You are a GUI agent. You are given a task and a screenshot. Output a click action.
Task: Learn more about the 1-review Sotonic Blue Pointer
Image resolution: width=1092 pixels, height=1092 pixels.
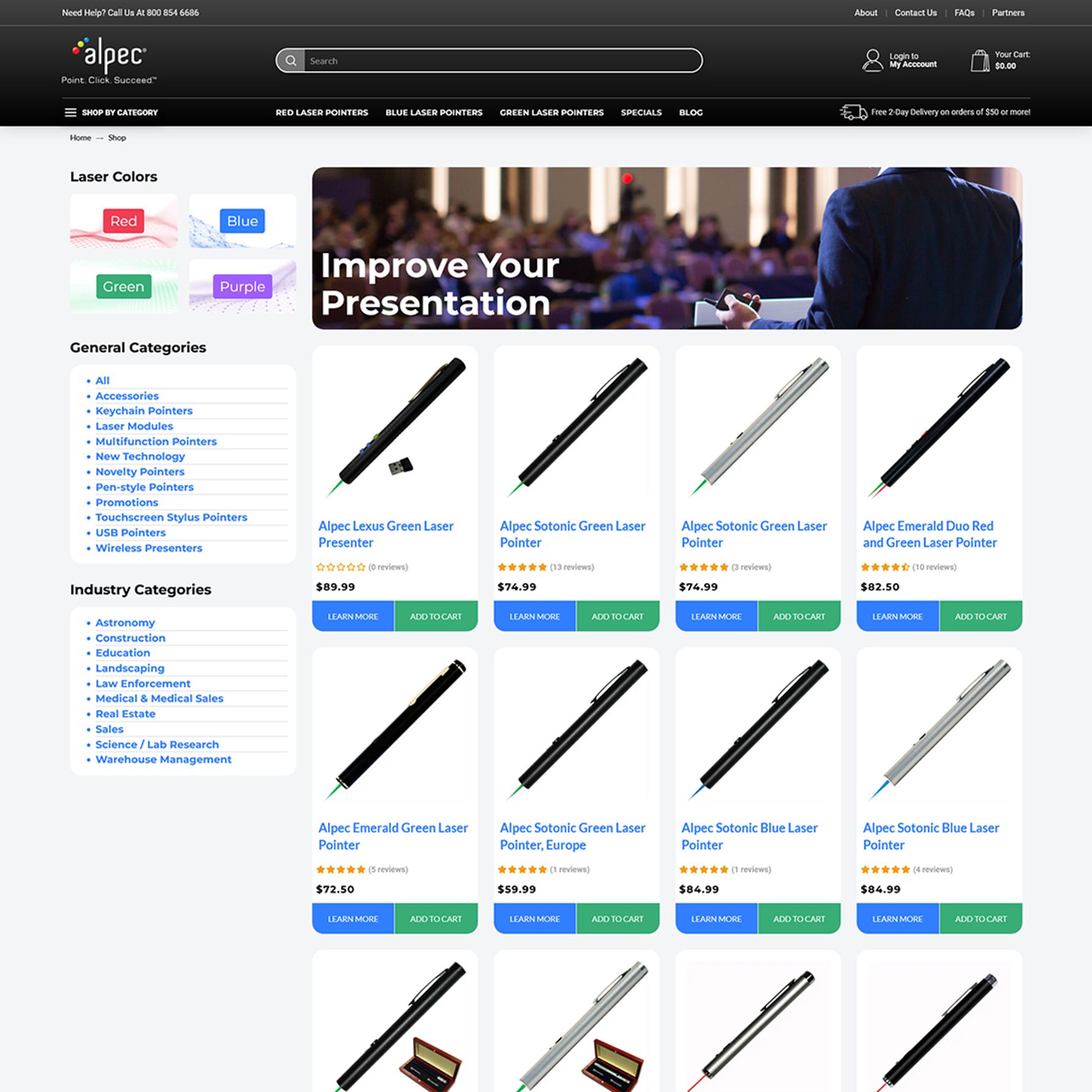pyautogui.click(x=716, y=919)
